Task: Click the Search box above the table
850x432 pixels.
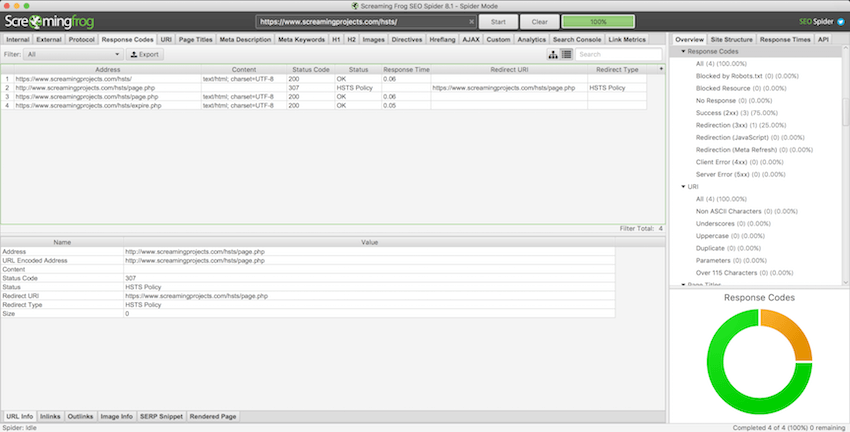Action: click(x=619, y=54)
